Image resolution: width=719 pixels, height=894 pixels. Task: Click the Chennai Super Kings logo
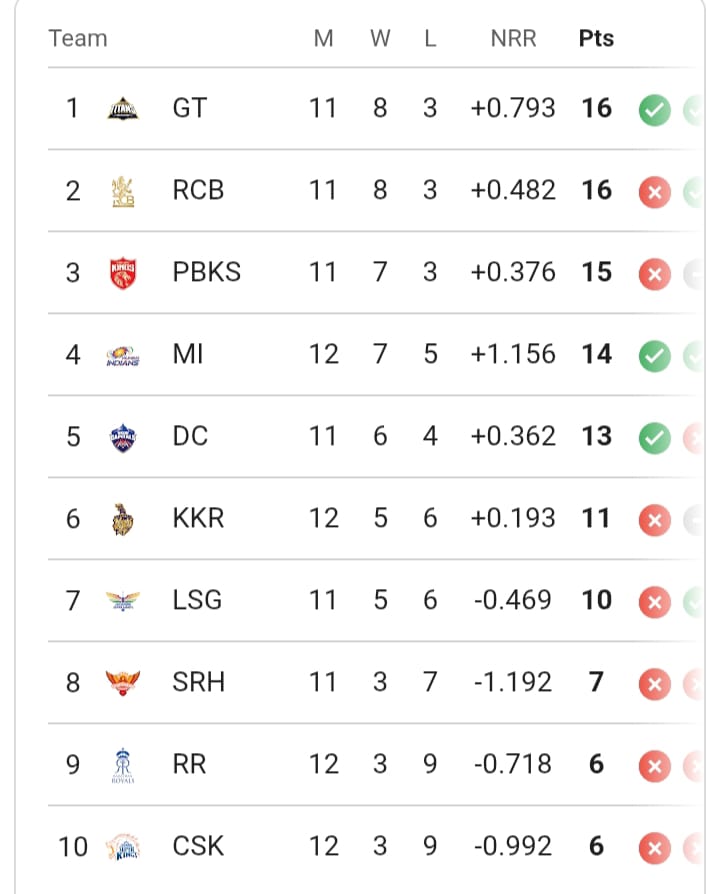click(x=124, y=847)
